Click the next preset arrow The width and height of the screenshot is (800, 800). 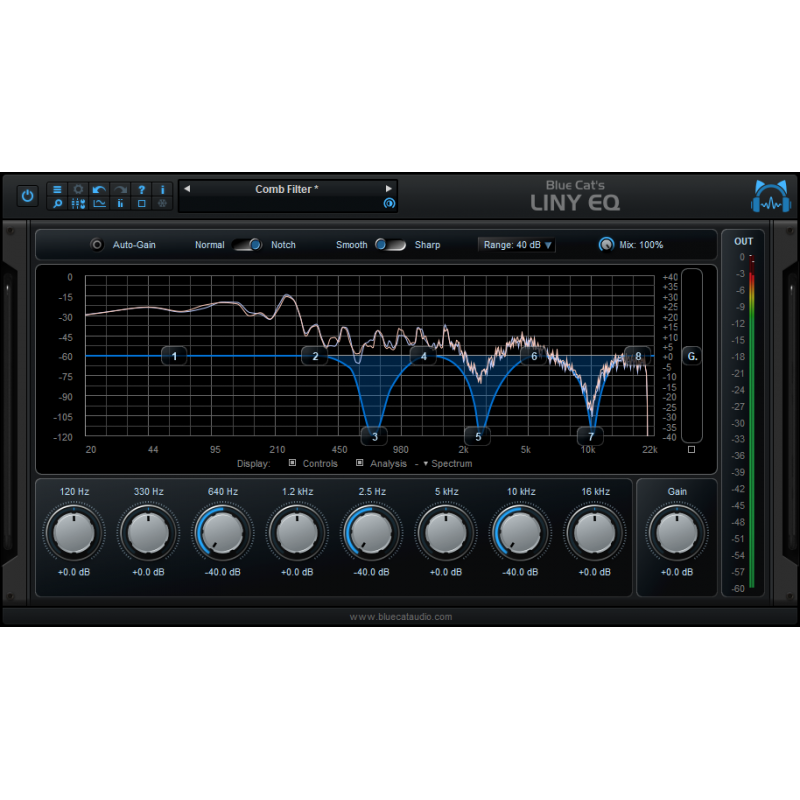pyautogui.click(x=389, y=189)
